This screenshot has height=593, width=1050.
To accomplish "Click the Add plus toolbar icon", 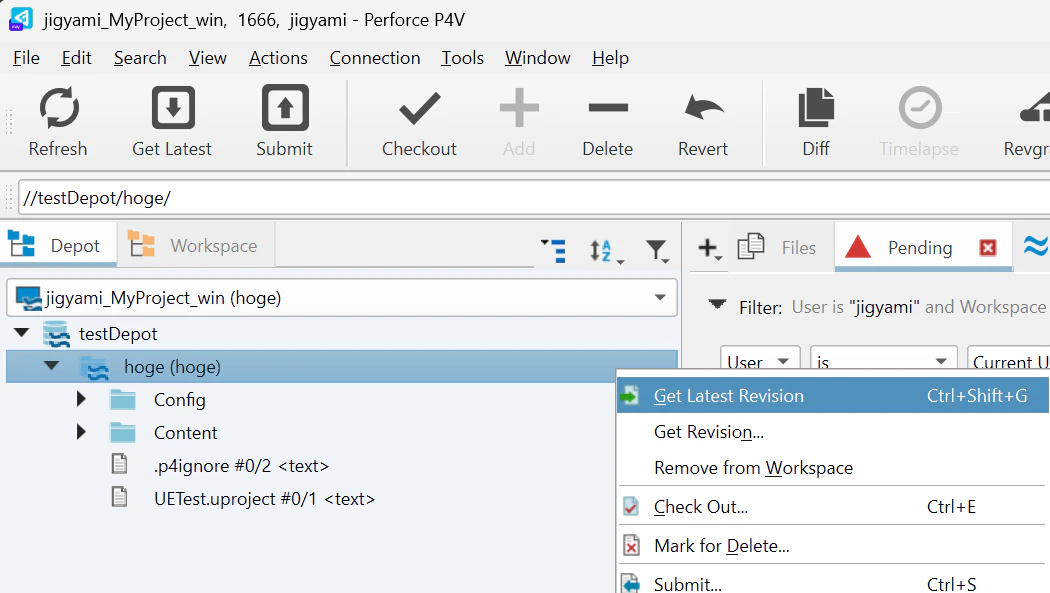I will click(x=519, y=108).
